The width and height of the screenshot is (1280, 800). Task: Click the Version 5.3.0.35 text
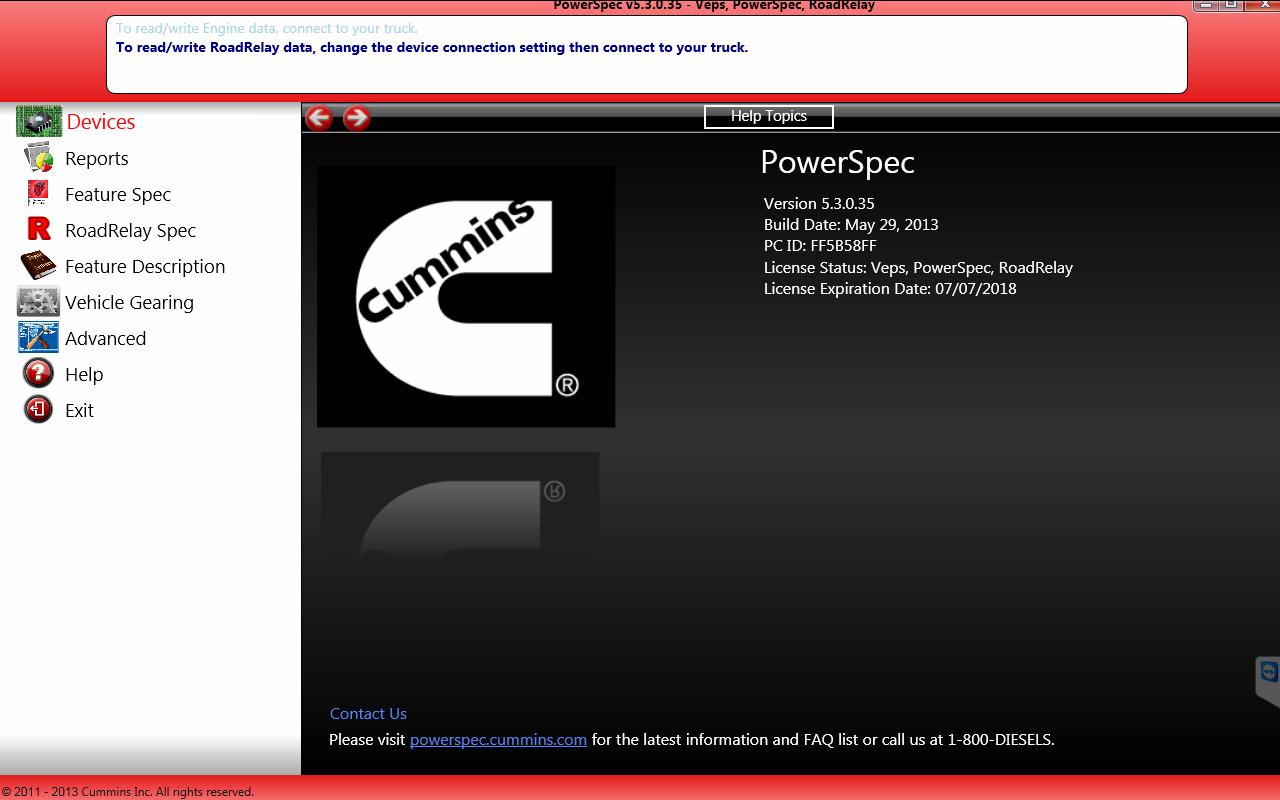click(x=819, y=203)
